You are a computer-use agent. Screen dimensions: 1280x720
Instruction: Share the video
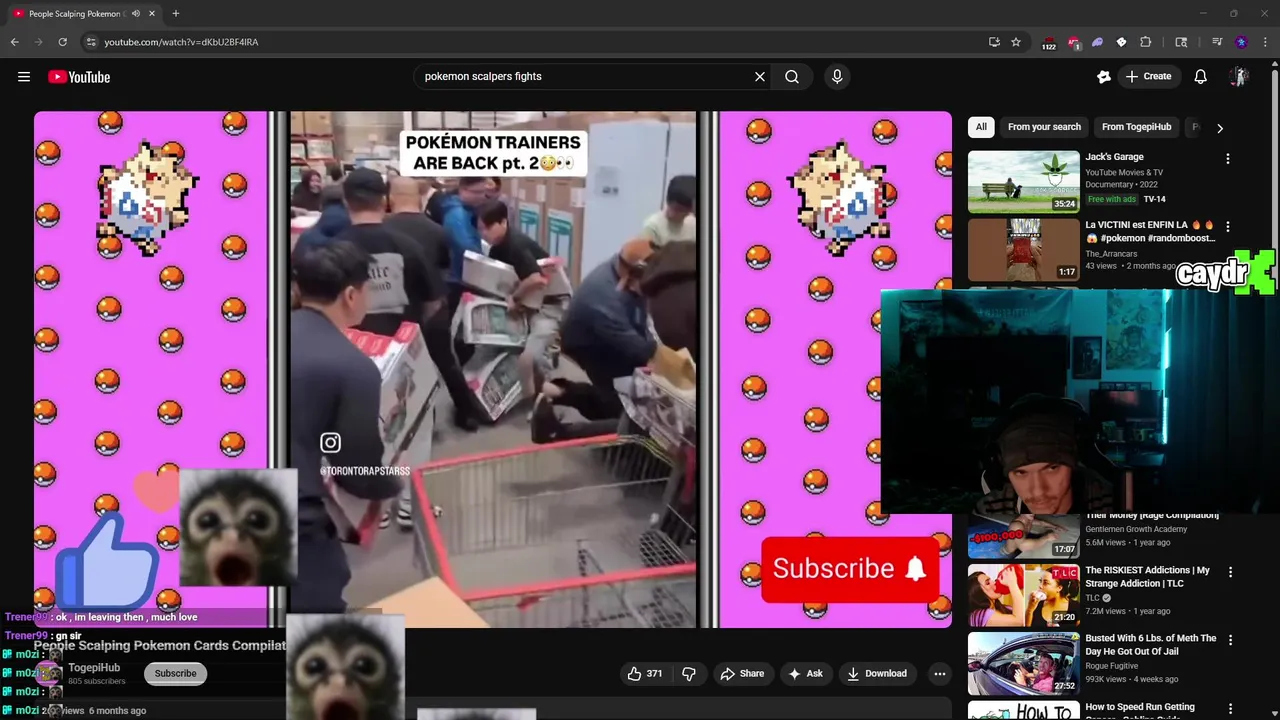[742, 674]
